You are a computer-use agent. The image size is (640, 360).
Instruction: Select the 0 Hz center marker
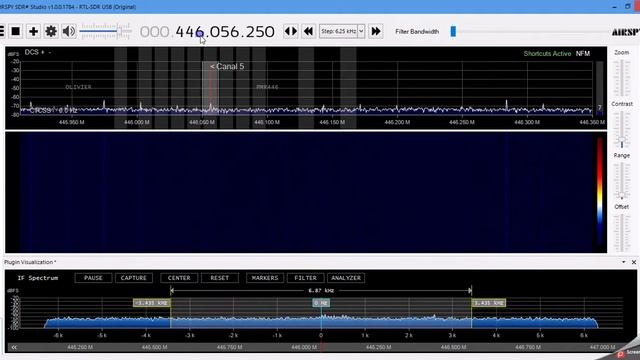click(x=321, y=303)
